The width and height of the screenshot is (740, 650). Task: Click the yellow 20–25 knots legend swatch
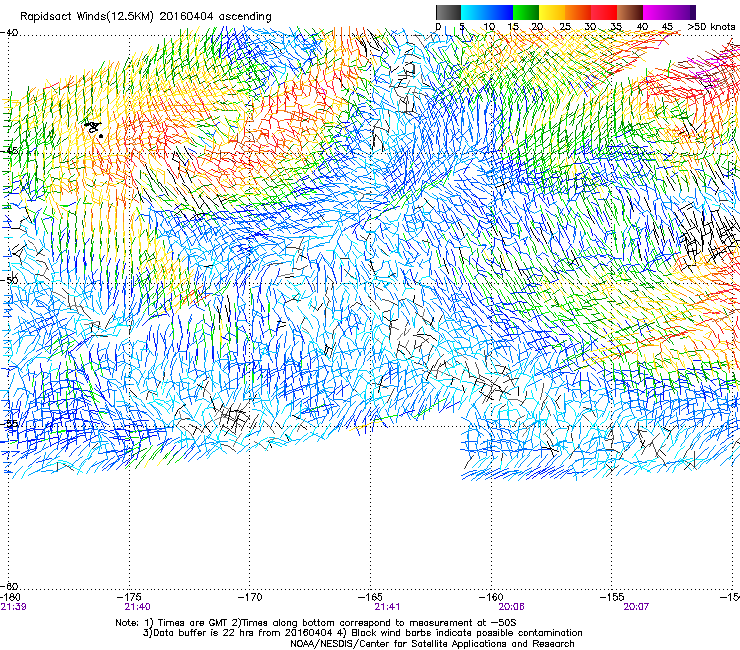click(552, 12)
